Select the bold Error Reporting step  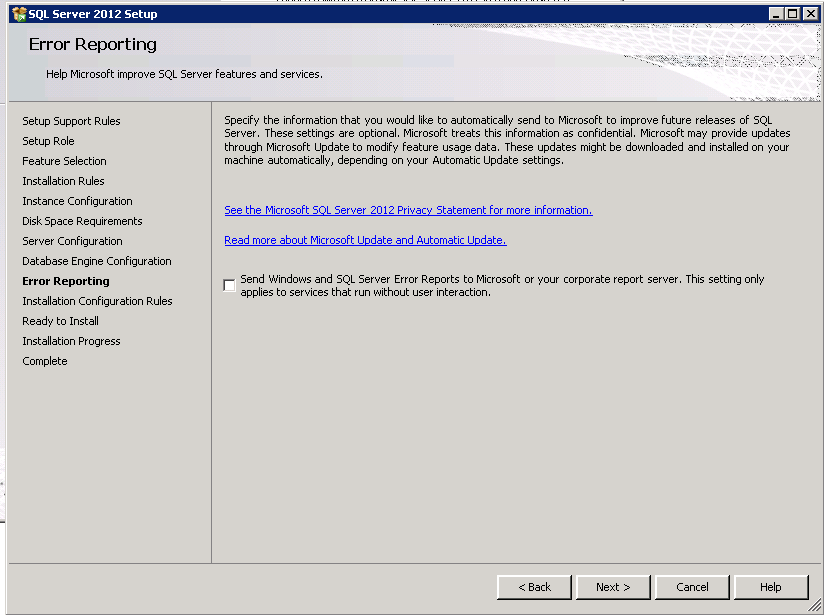tap(66, 281)
